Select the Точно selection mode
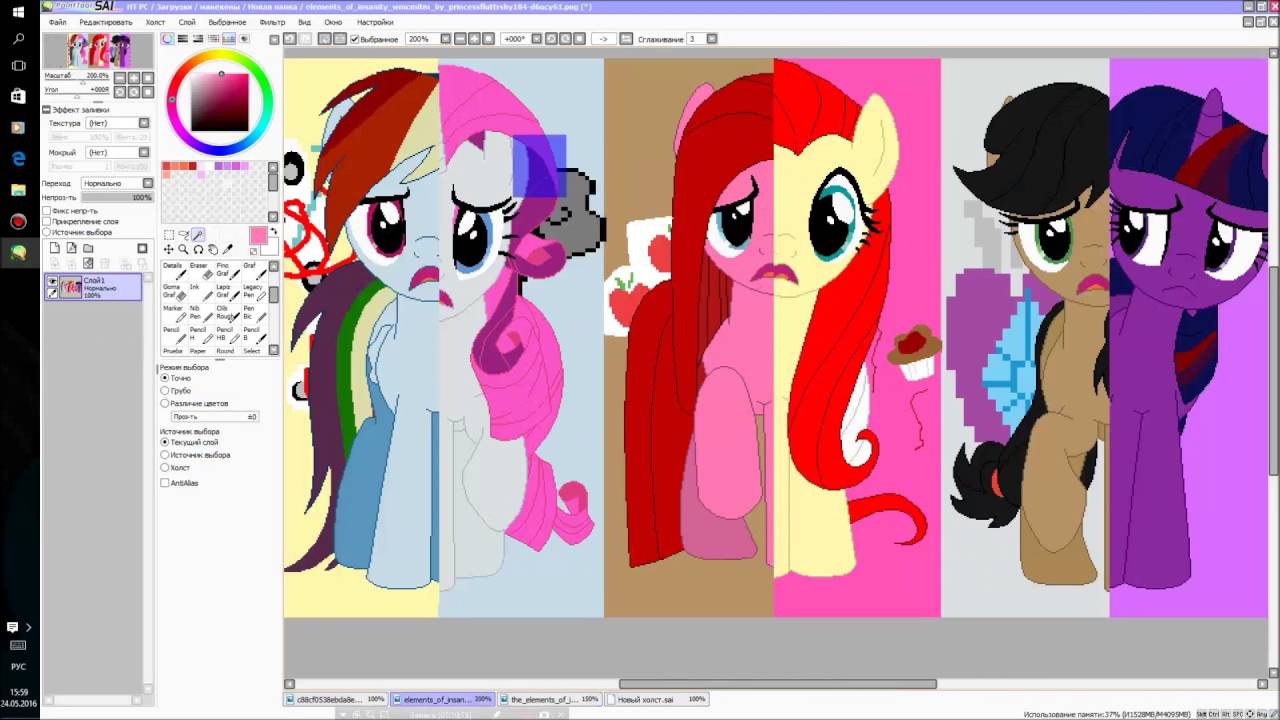Image resolution: width=1280 pixels, height=720 pixels. click(x=165, y=378)
